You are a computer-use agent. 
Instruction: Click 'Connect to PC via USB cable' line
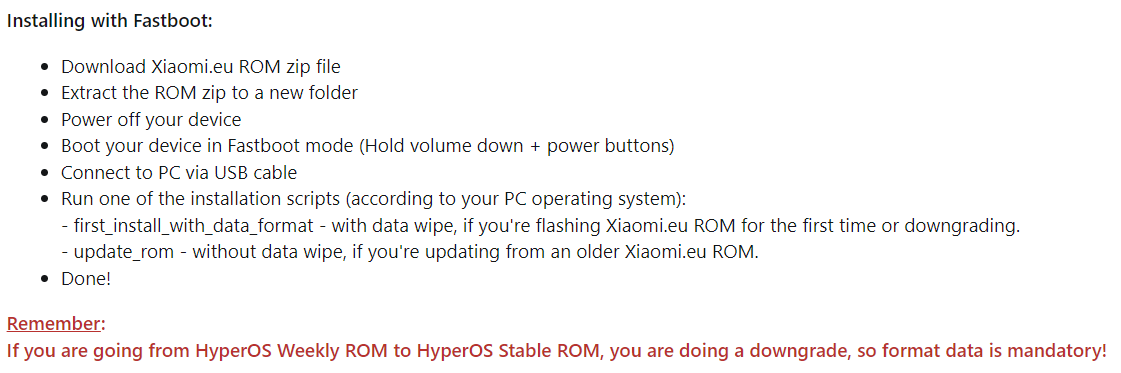[x=179, y=172]
